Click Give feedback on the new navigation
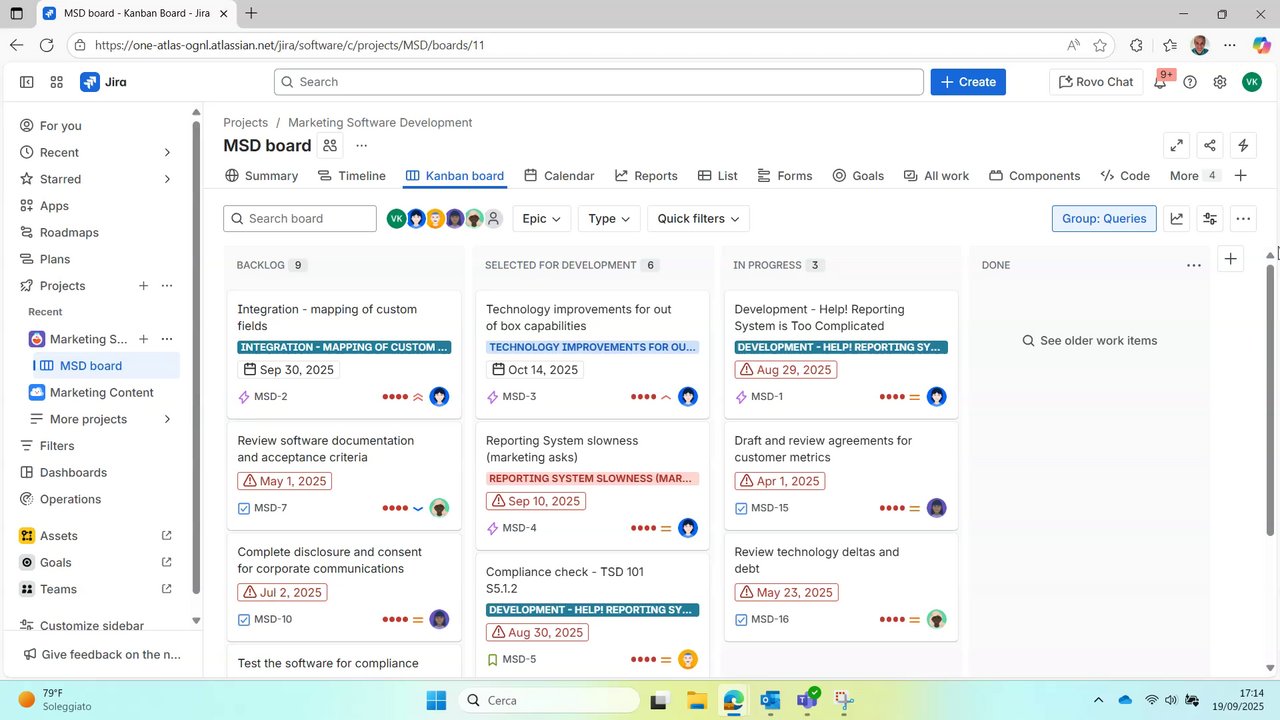Screen dimensions: 1280x720 tap(102, 654)
